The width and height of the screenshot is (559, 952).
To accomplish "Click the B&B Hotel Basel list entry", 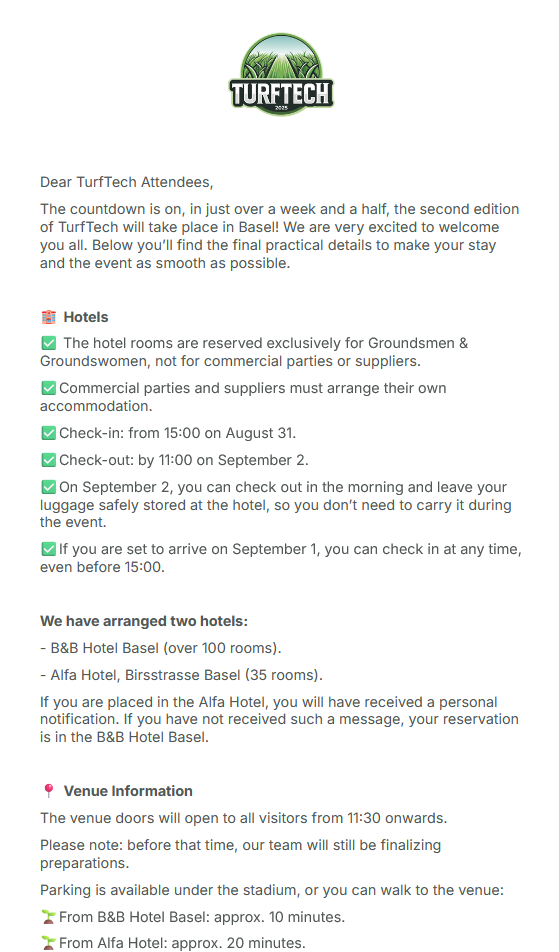I will coord(161,648).
